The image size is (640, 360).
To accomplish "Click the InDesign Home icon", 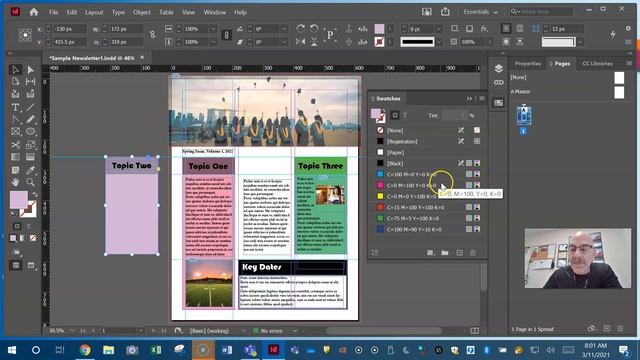I will [33, 12].
